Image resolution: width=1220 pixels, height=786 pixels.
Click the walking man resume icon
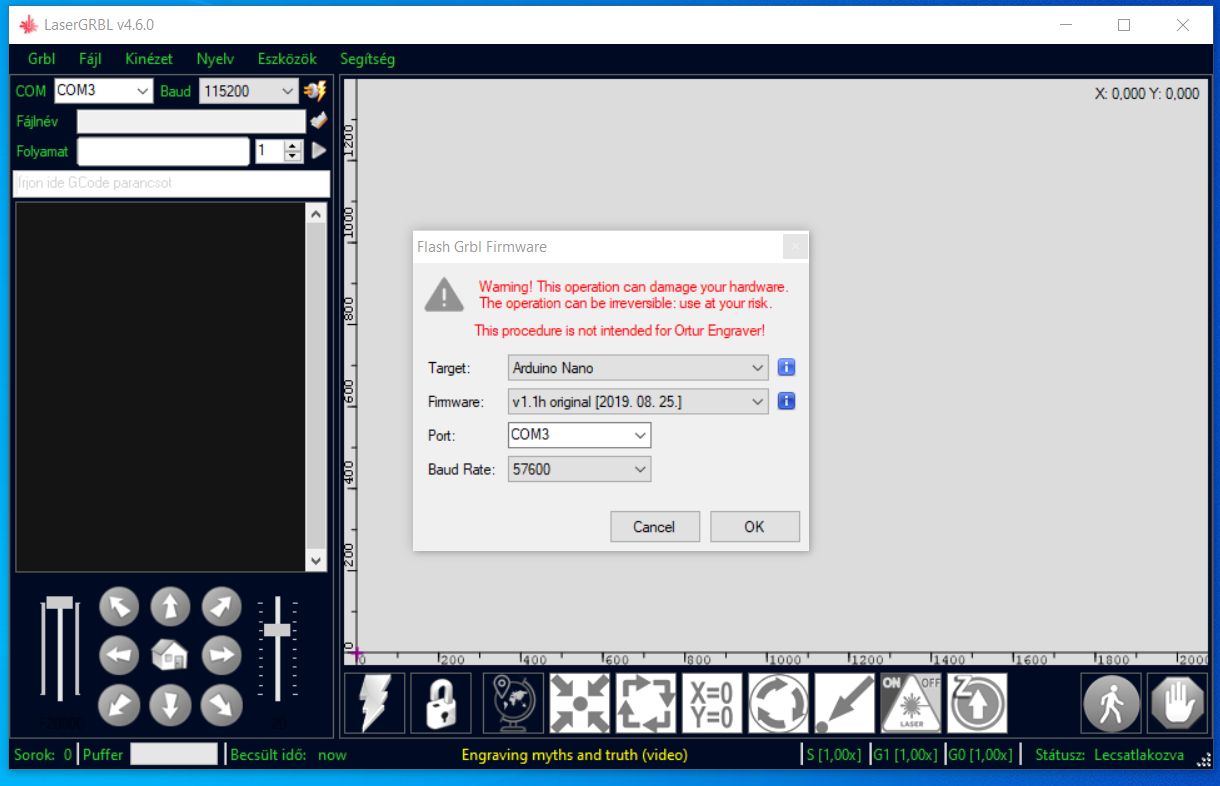pyautogui.click(x=1111, y=703)
